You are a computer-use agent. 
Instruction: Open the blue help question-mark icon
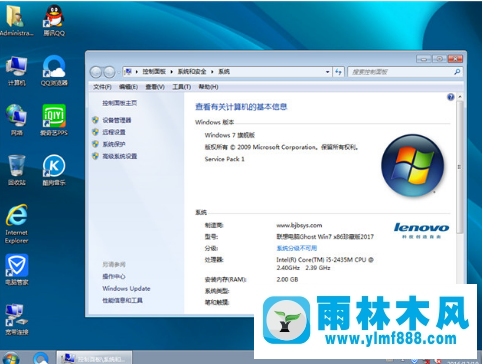click(x=450, y=97)
